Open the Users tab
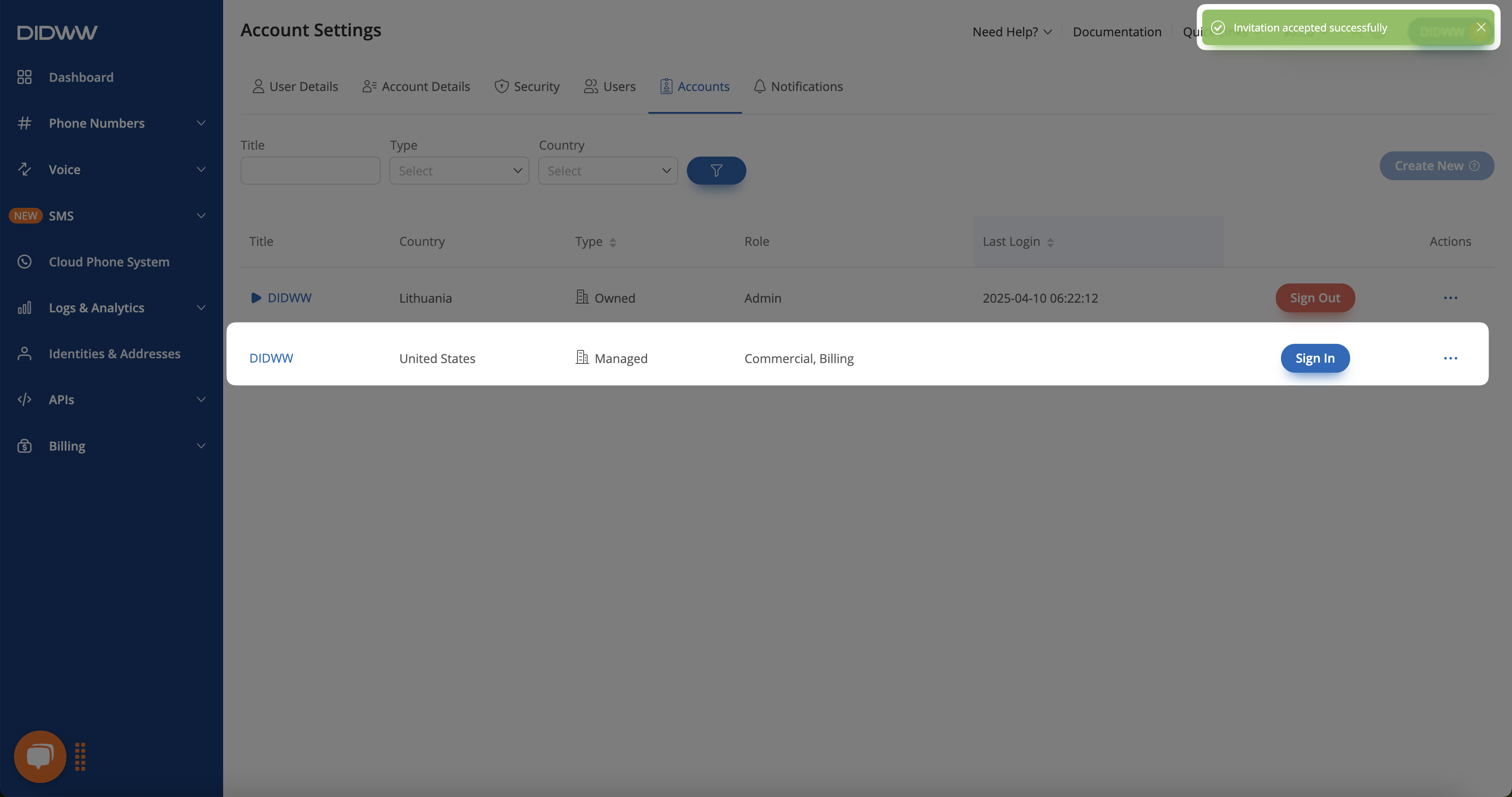This screenshot has width=1512, height=797. point(609,87)
